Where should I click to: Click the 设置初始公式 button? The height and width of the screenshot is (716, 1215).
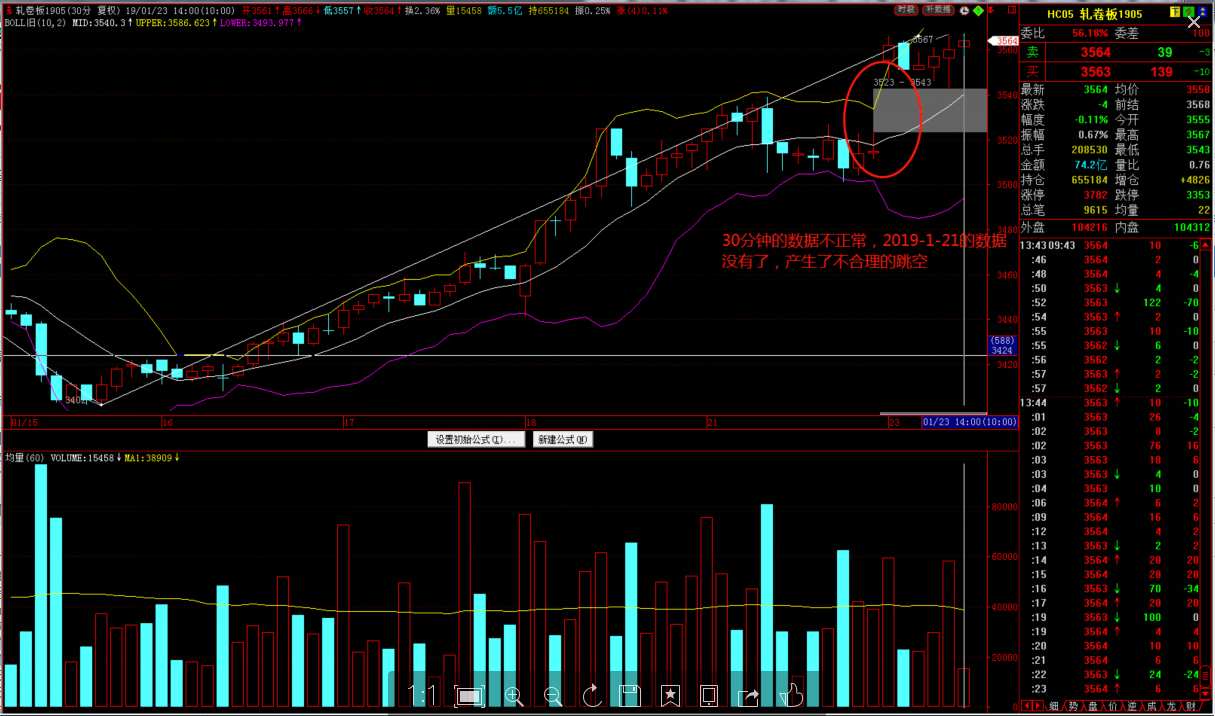(x=476, y=440)
